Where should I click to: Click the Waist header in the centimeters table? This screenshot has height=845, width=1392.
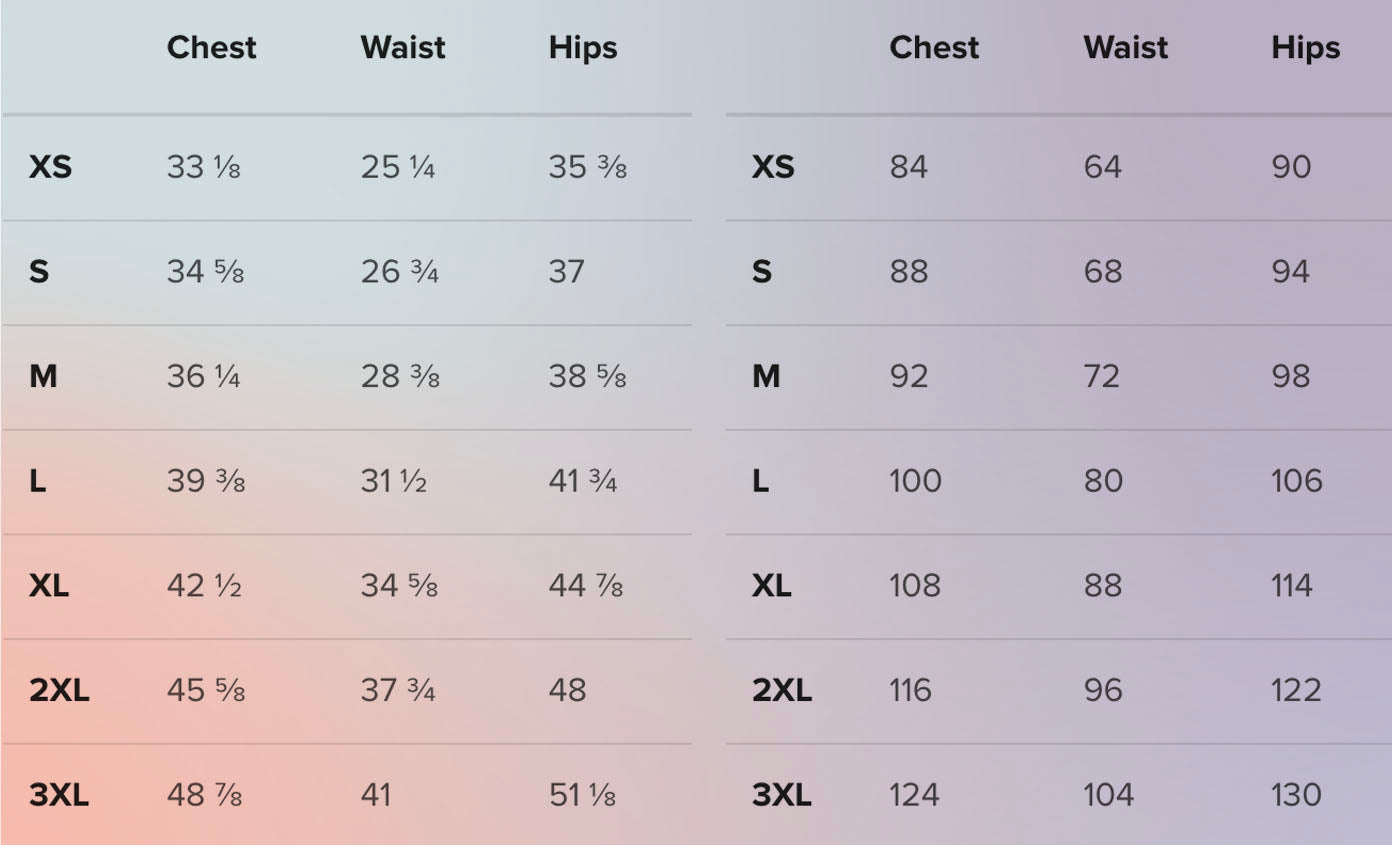tap(1125, 48)
